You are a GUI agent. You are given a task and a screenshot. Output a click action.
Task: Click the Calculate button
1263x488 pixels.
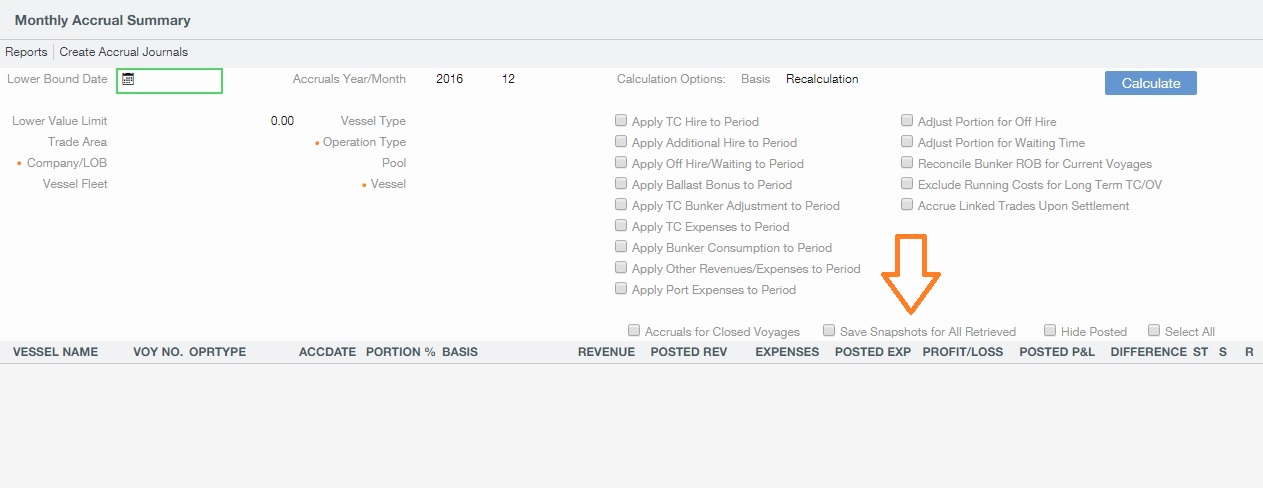(1150, 83)
